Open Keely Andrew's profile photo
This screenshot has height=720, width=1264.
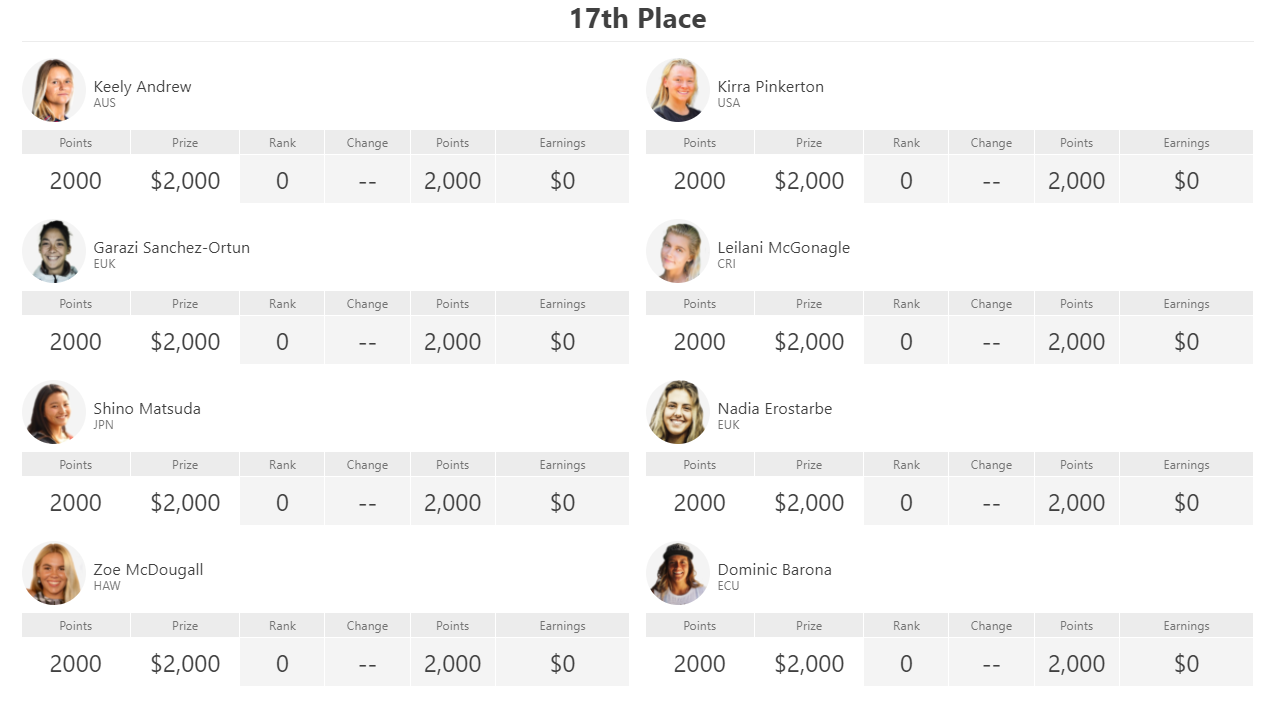54,90
